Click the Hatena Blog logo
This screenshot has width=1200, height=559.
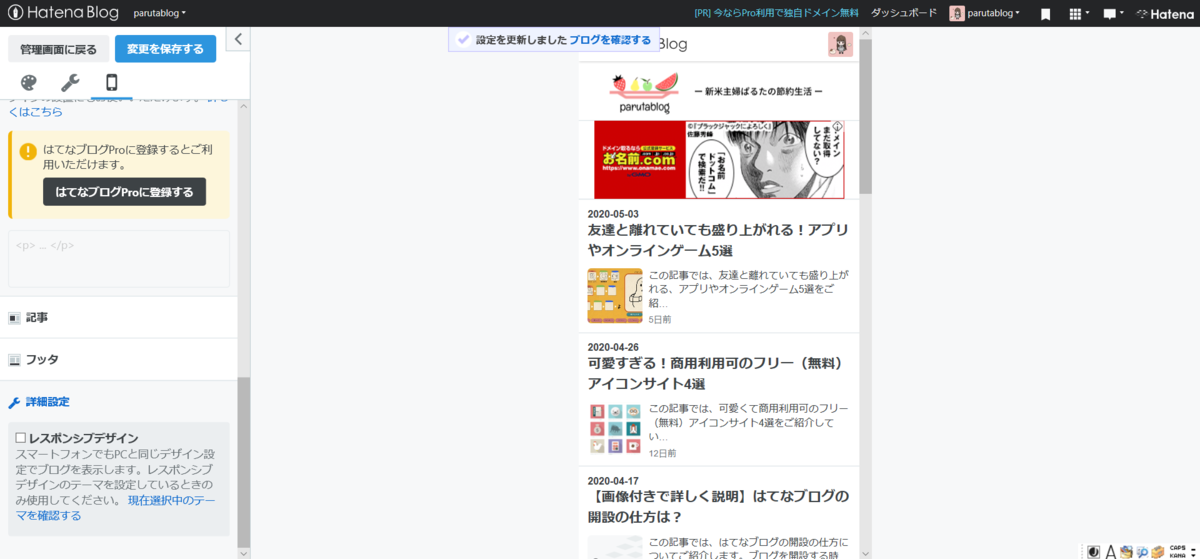pyautogui.click(x=63, y=13)
